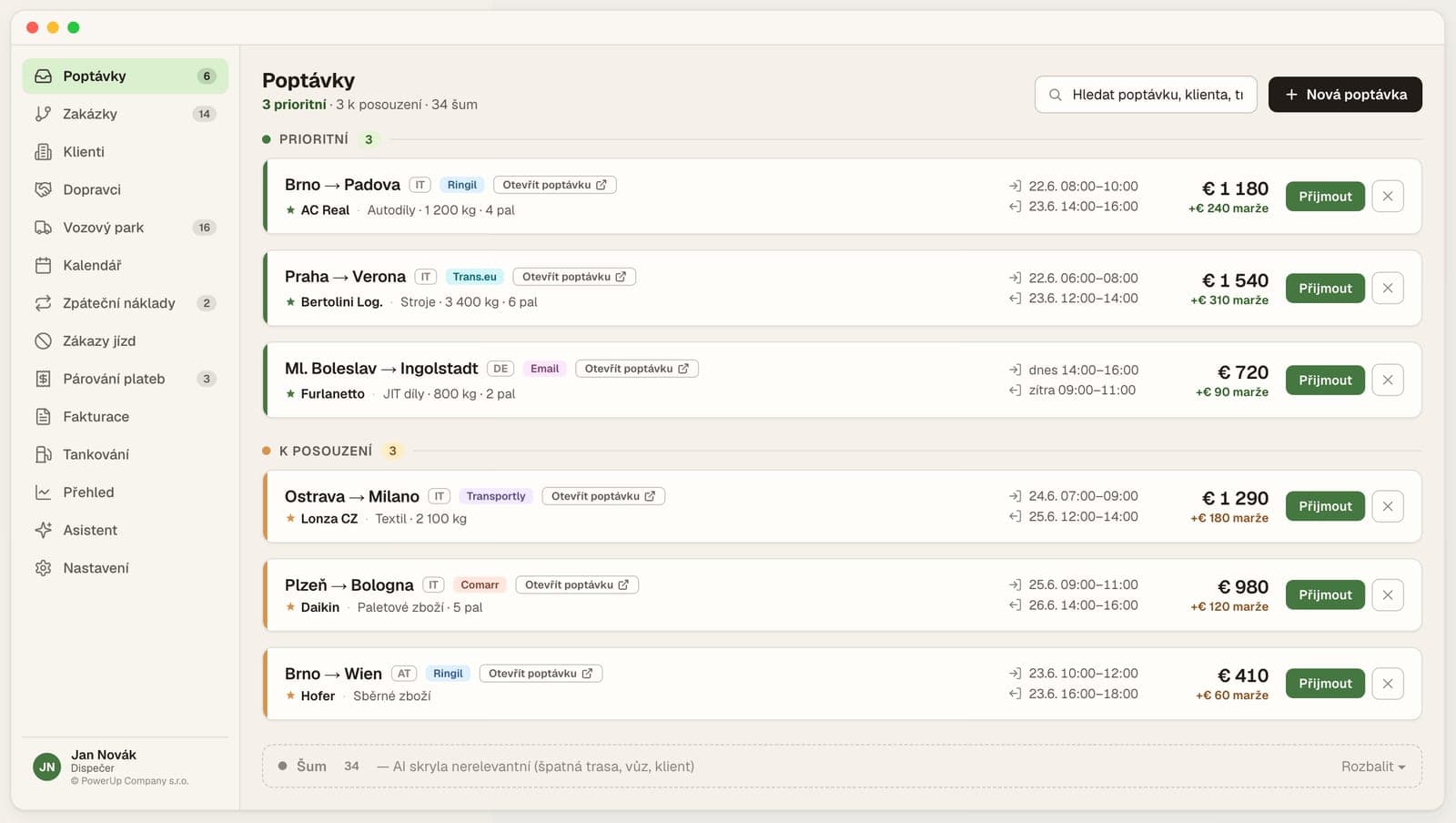Screen dimensions: 1456x823
Task: Select the Zákazy jízd ban icon
Action: coord(43,340)
